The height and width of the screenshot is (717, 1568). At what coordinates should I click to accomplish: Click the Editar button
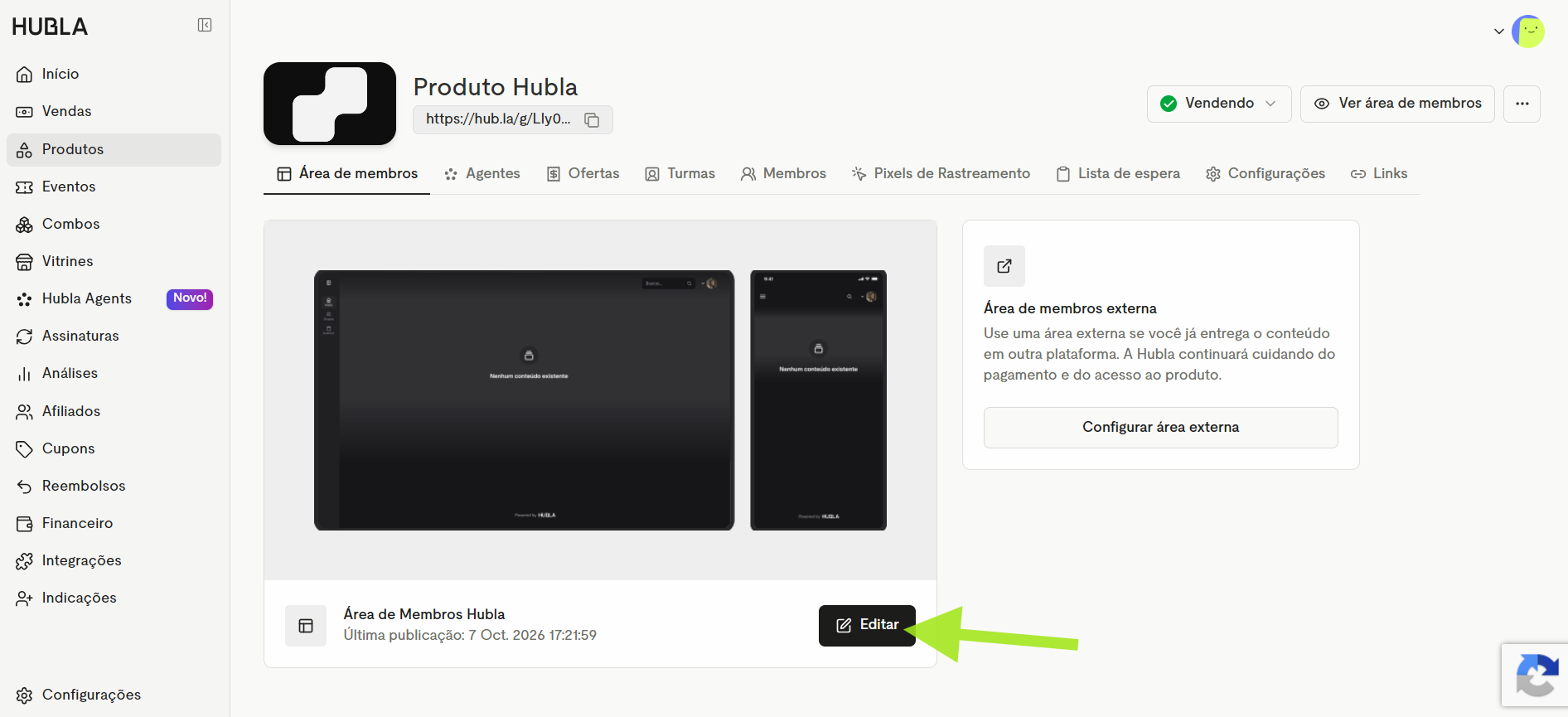(x=867, y=626)
